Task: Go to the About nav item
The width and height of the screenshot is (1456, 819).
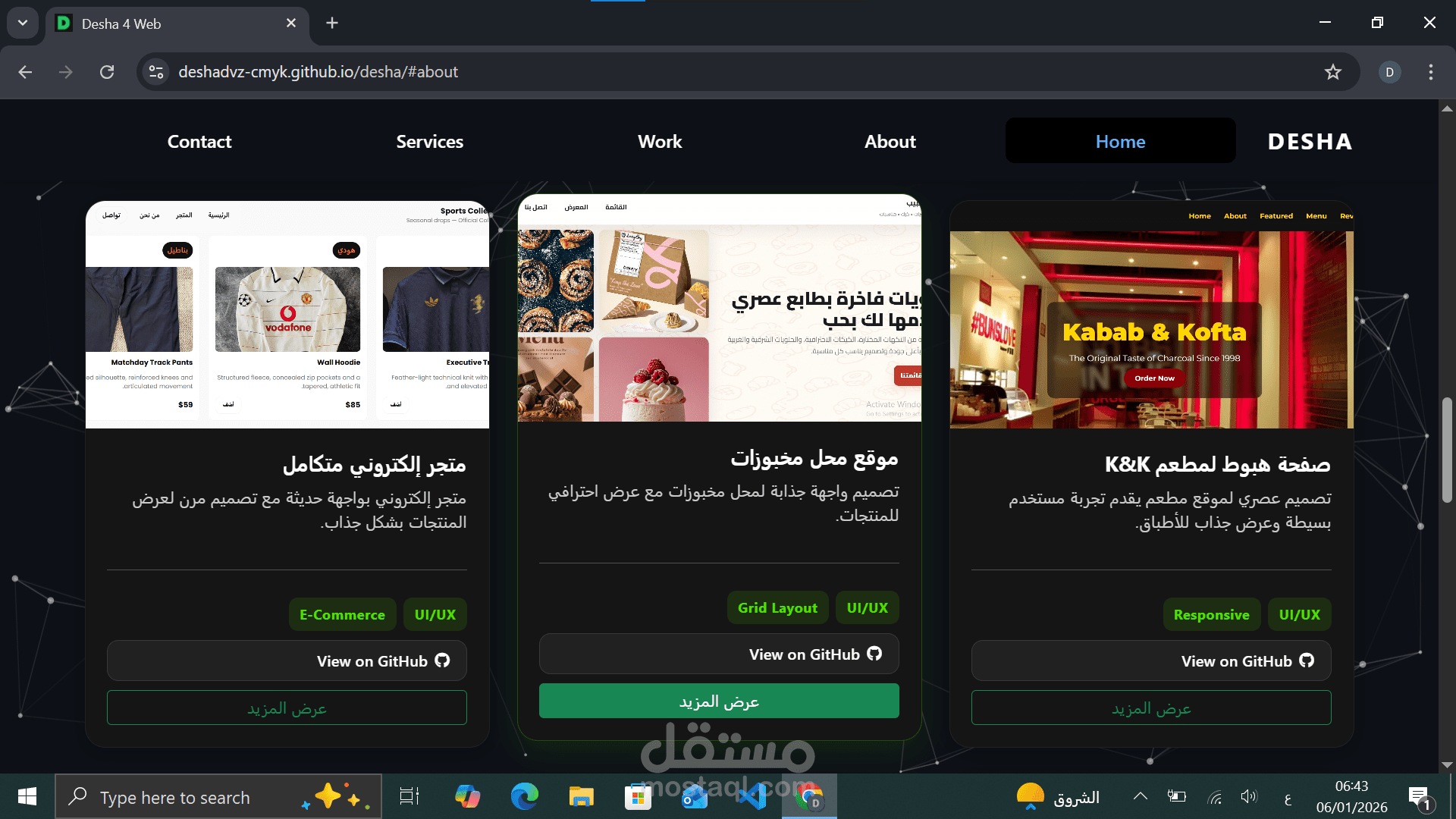Action: coord(890,142)
